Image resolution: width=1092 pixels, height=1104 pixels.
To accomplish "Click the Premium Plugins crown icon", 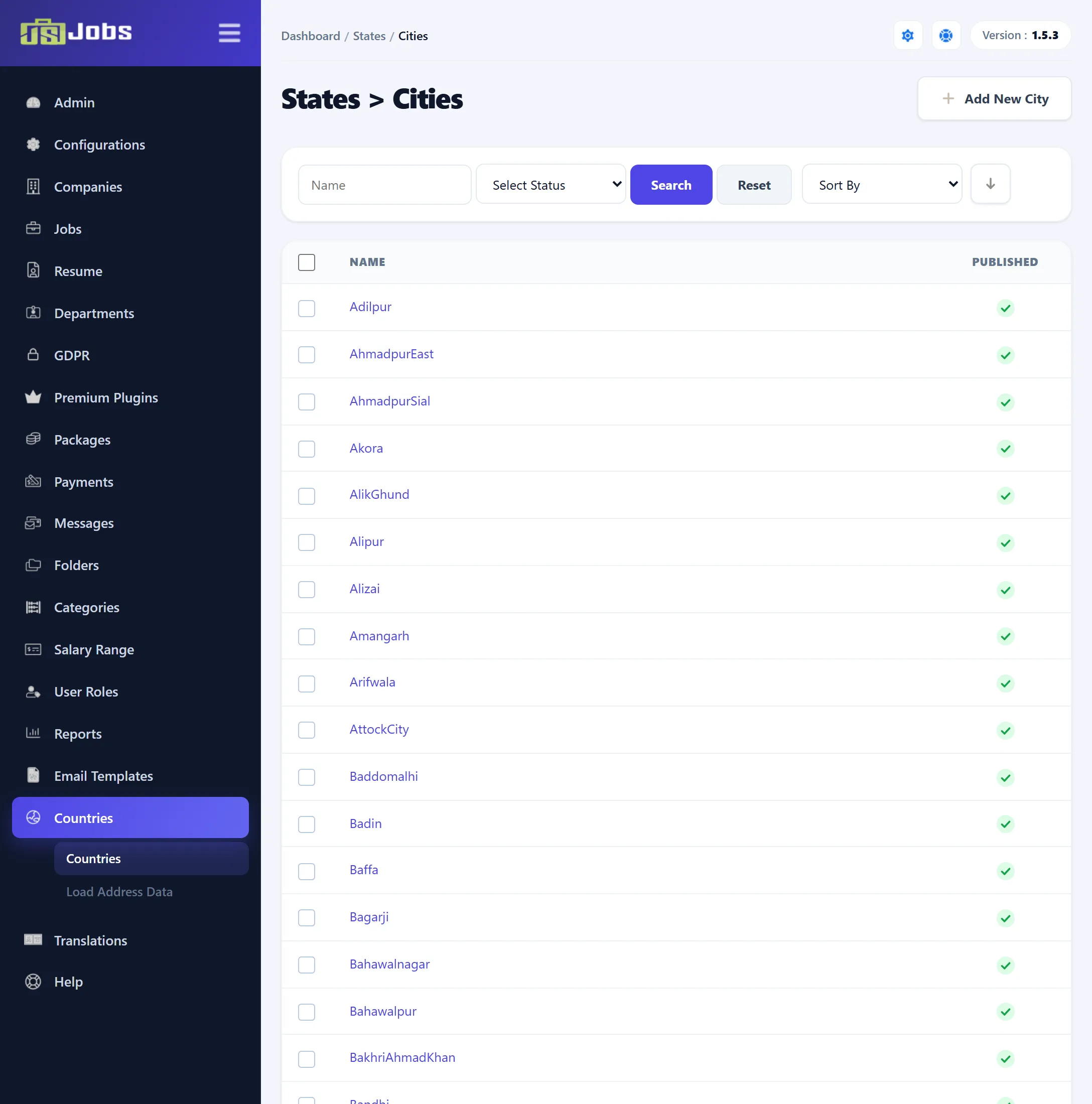I will tap(33, 397).
